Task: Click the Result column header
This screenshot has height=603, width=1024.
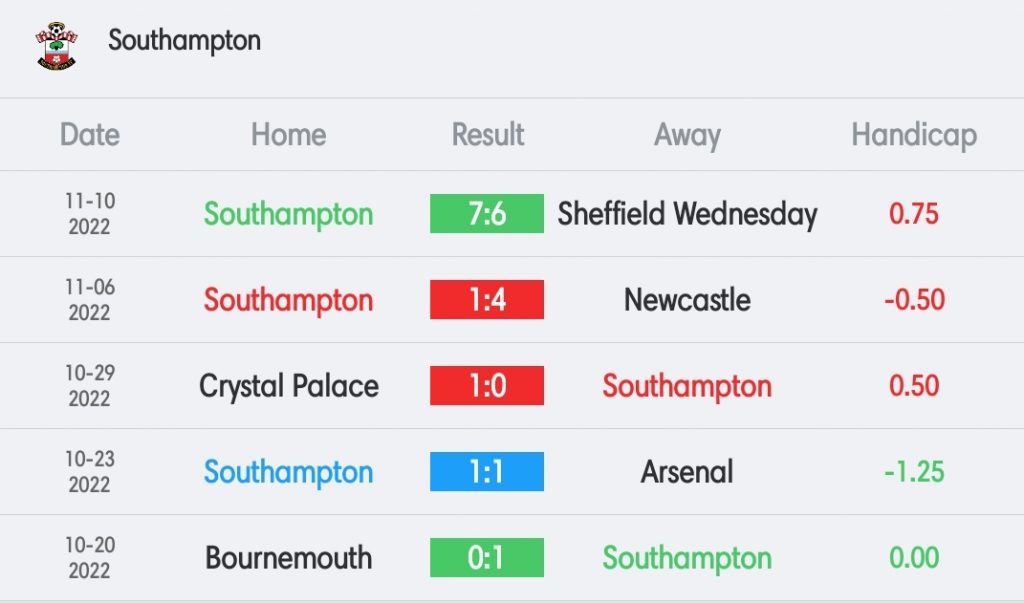Action: 487,135
